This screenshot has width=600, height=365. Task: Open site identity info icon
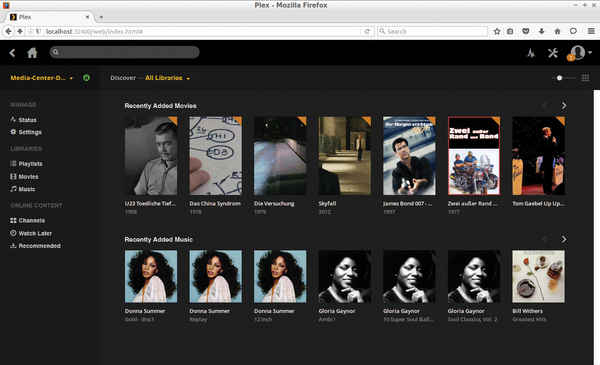coord(31,31)
